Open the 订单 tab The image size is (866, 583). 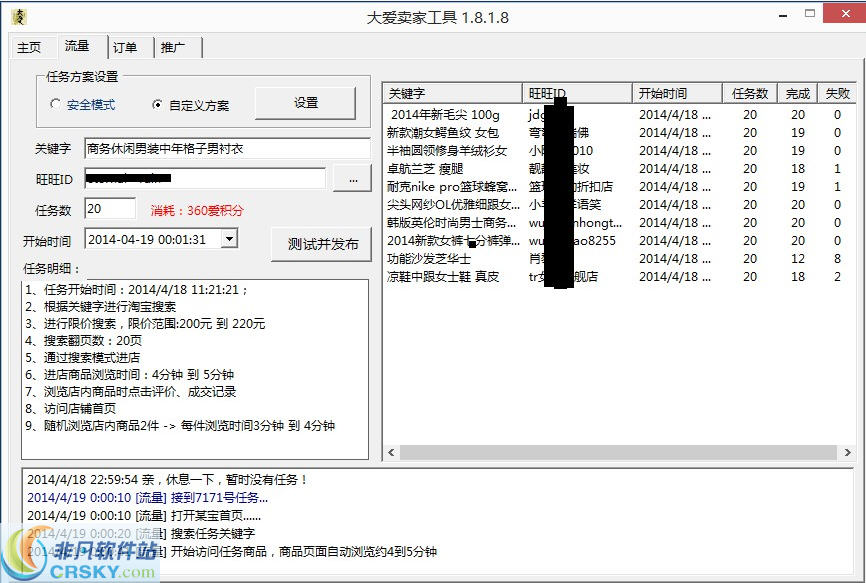126,46
